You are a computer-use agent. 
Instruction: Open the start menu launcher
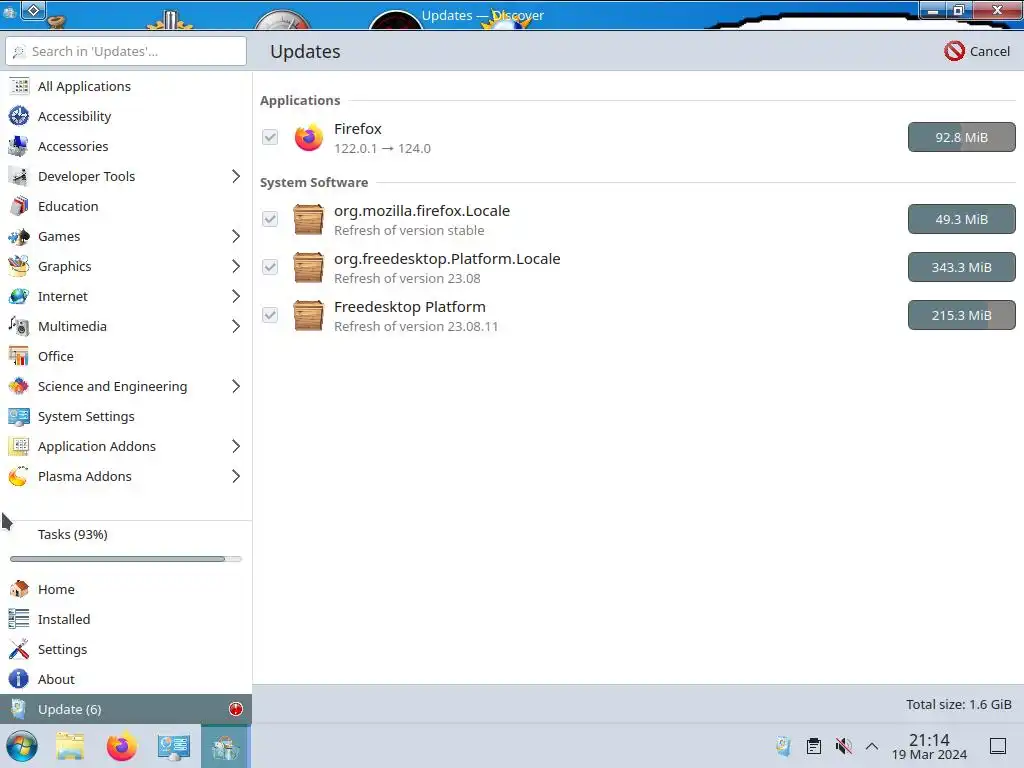point(22,747)
